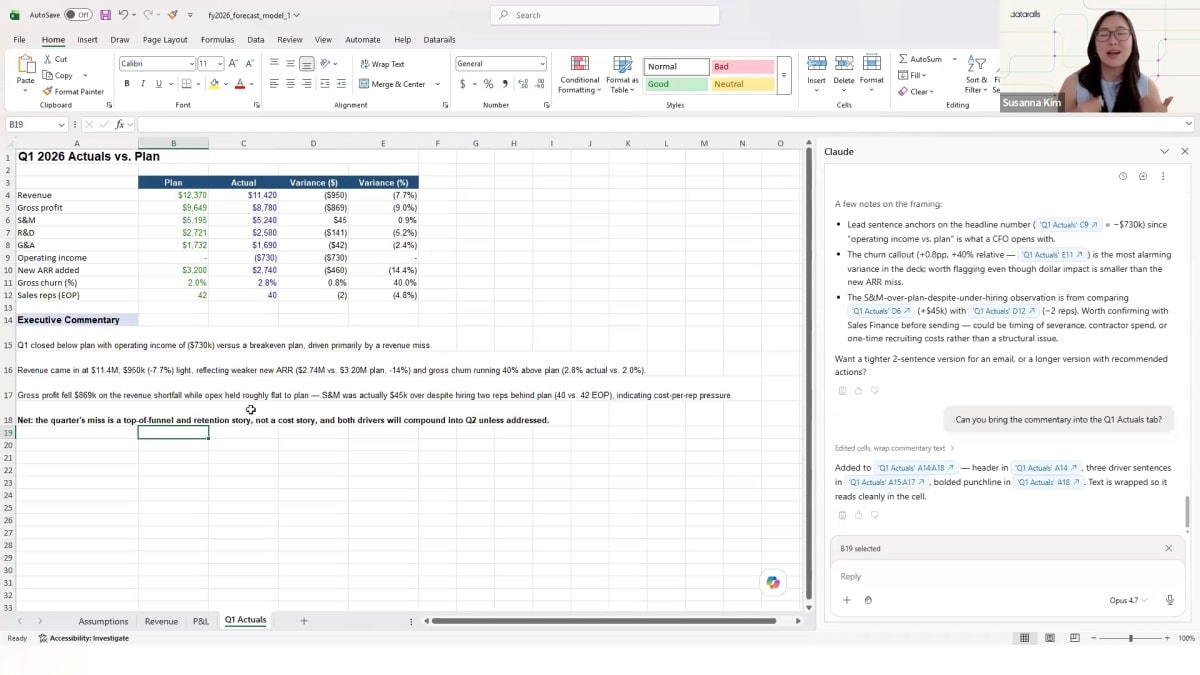Click the Copy button in the Clipboard group
Image resolution: width=1200 pixels, height=675 pixels.
pos(58,75)
